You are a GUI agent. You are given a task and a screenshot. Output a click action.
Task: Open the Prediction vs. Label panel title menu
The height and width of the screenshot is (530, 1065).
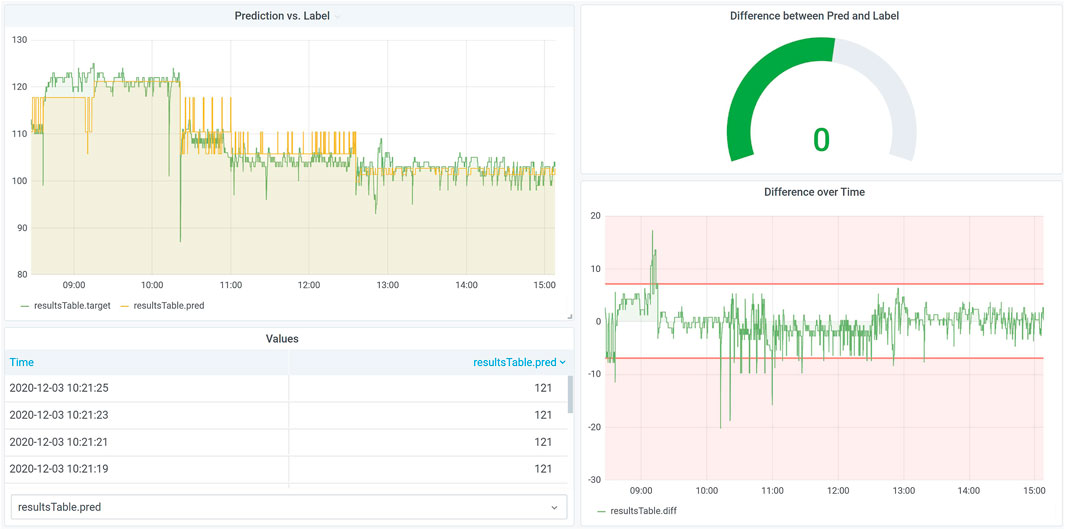282,16
